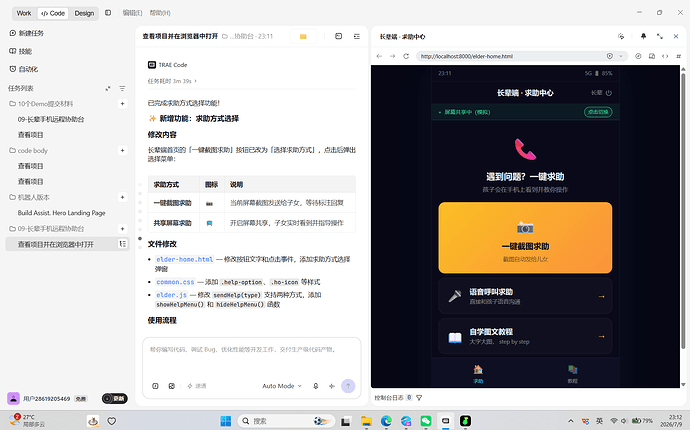Click the compass icon in preview toolbar
Viewport: 690px width, 430px height.
click(x=638, y=56)
